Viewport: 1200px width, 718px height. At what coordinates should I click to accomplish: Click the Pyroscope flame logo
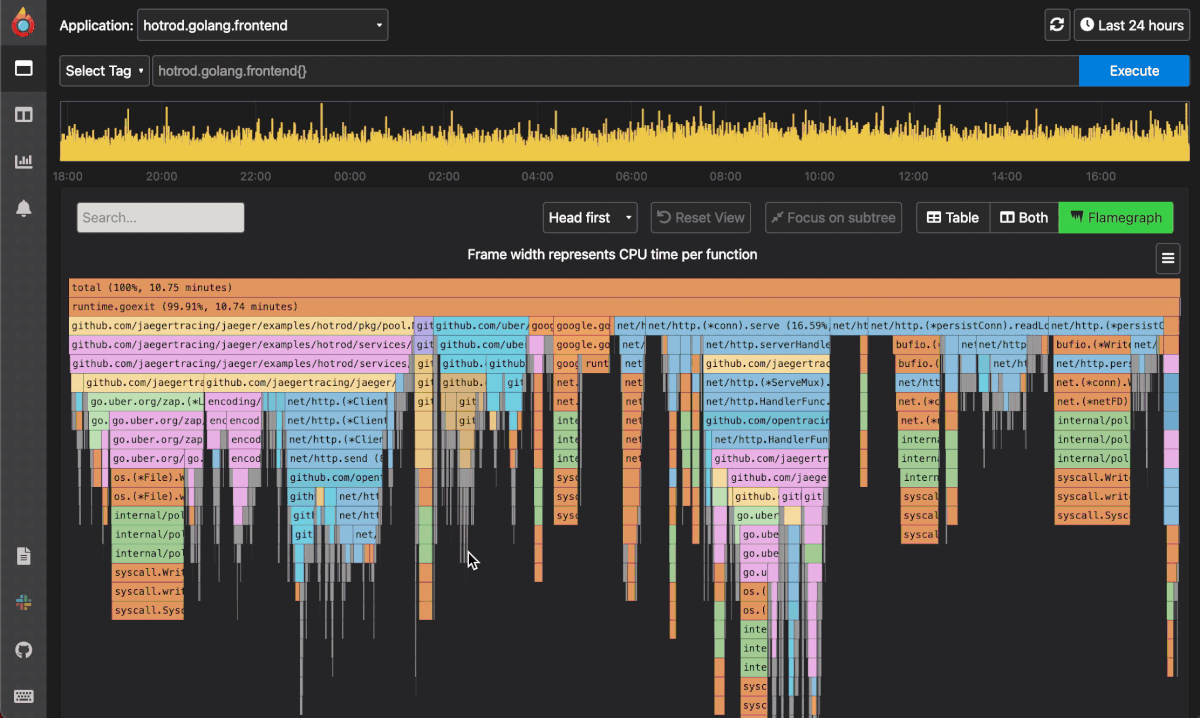tap(23, 20)
